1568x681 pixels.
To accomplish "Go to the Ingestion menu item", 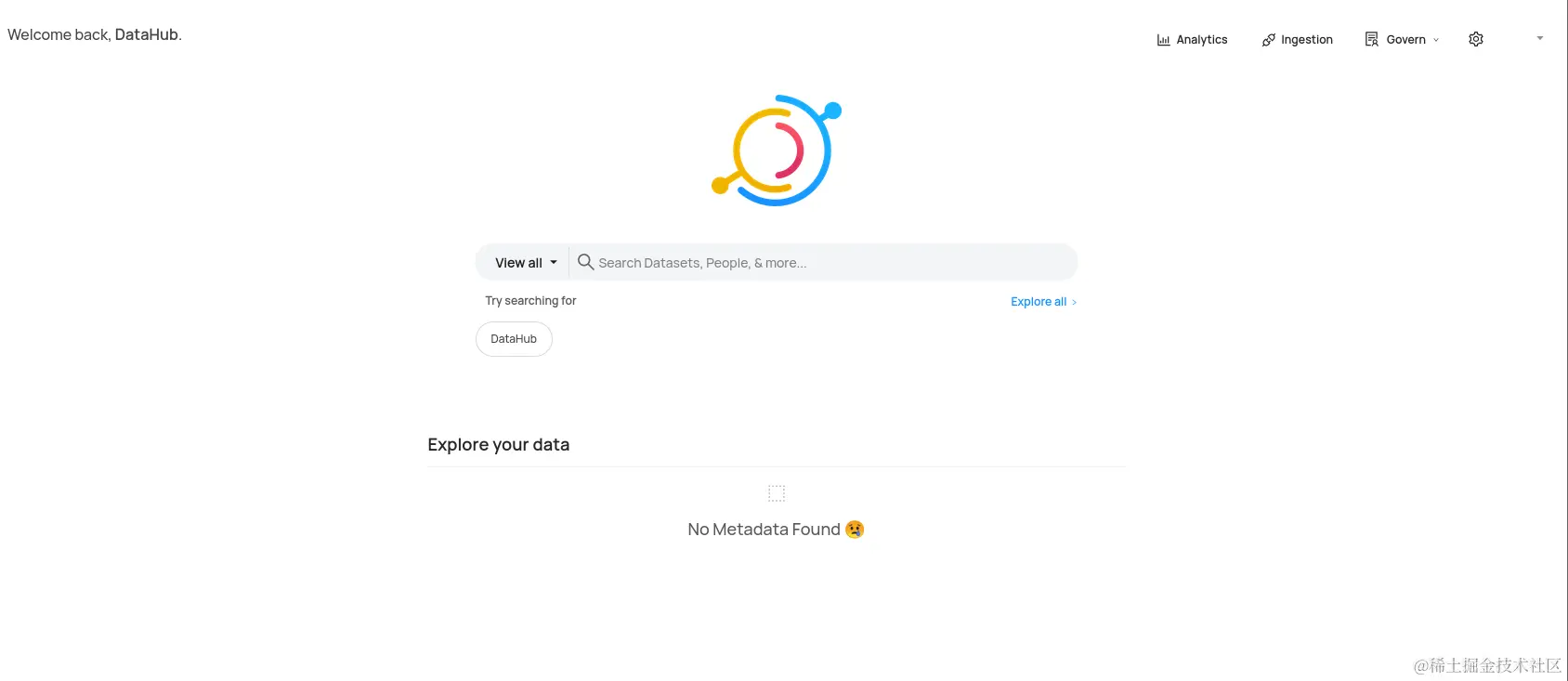I will coord(1306,40).
